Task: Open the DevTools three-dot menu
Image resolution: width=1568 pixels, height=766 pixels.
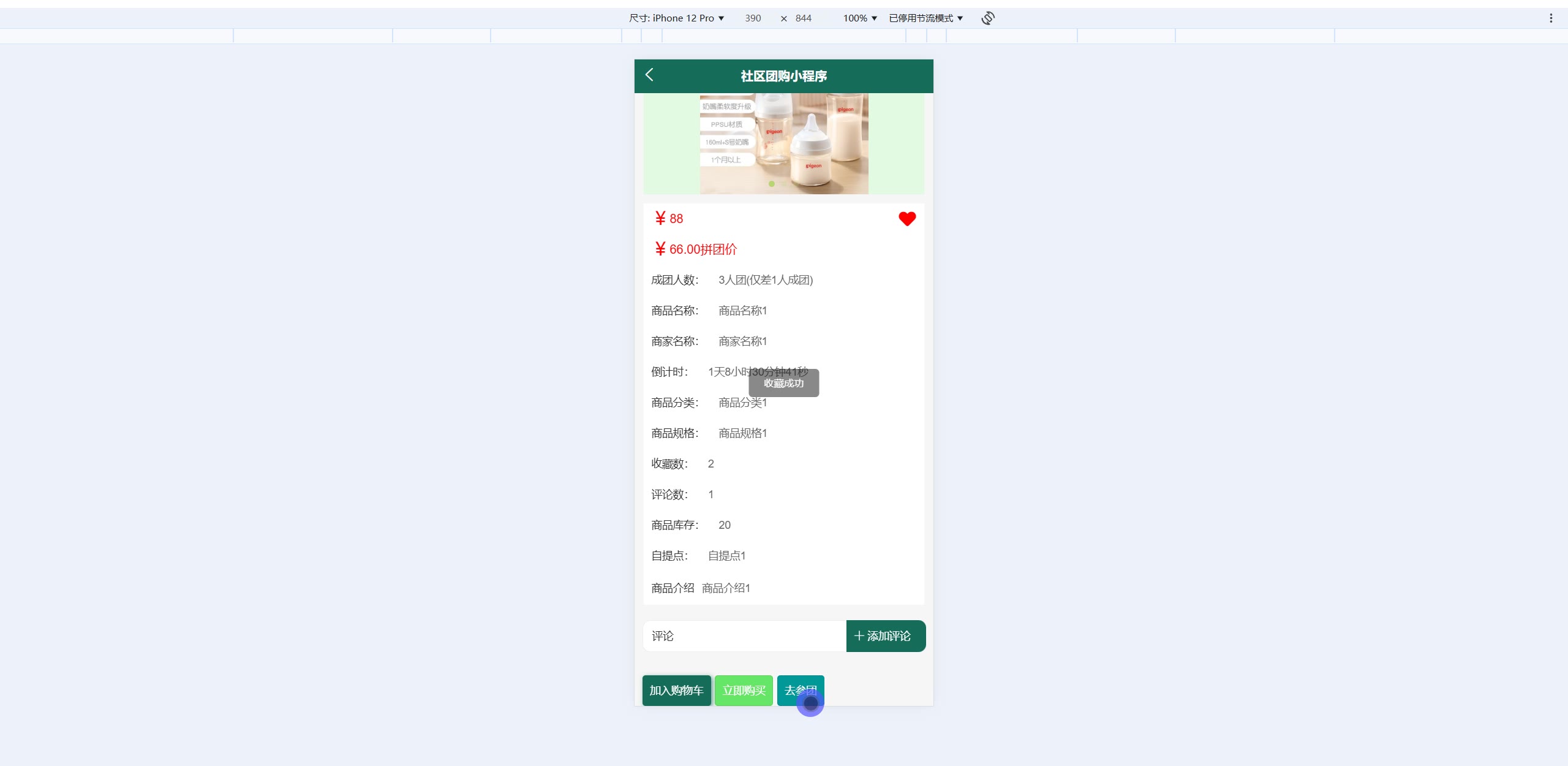Action: (x=1551, y=18)
